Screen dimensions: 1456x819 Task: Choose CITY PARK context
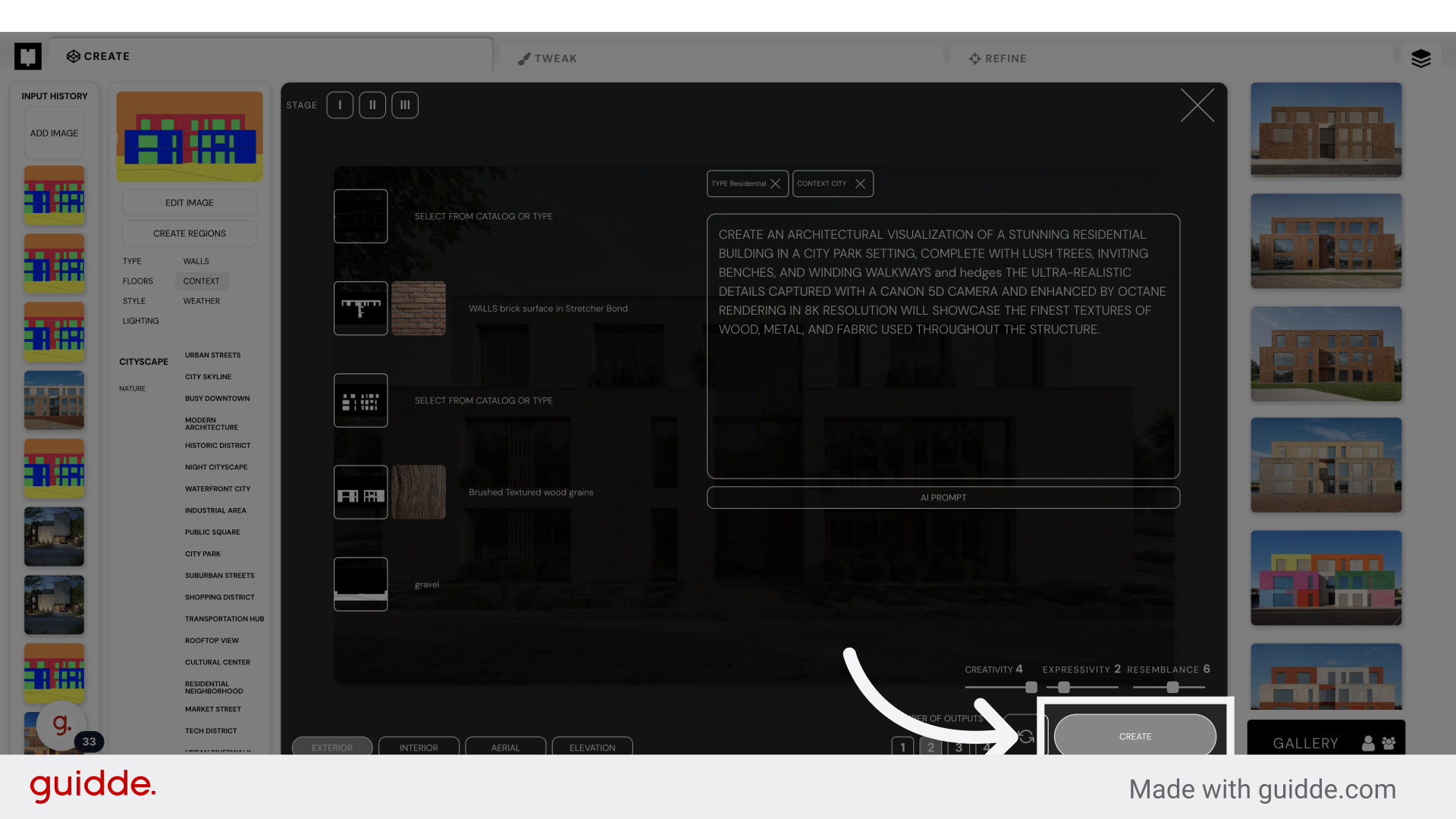coord(202,554)
